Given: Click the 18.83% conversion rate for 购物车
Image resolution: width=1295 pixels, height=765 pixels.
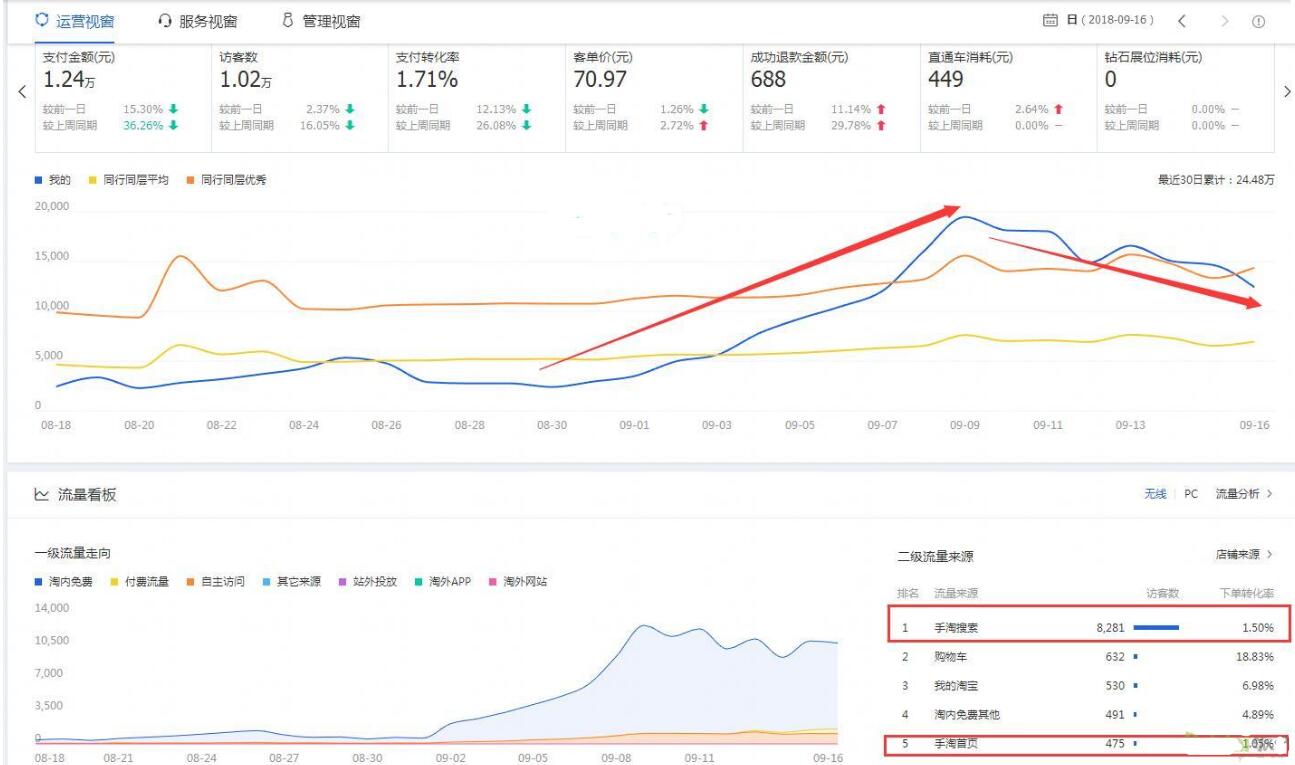Looking at the screenshot, I should (1254, 657).
